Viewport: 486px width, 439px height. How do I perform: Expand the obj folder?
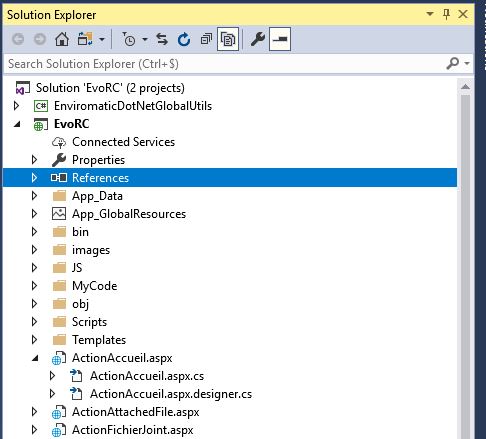34,304
